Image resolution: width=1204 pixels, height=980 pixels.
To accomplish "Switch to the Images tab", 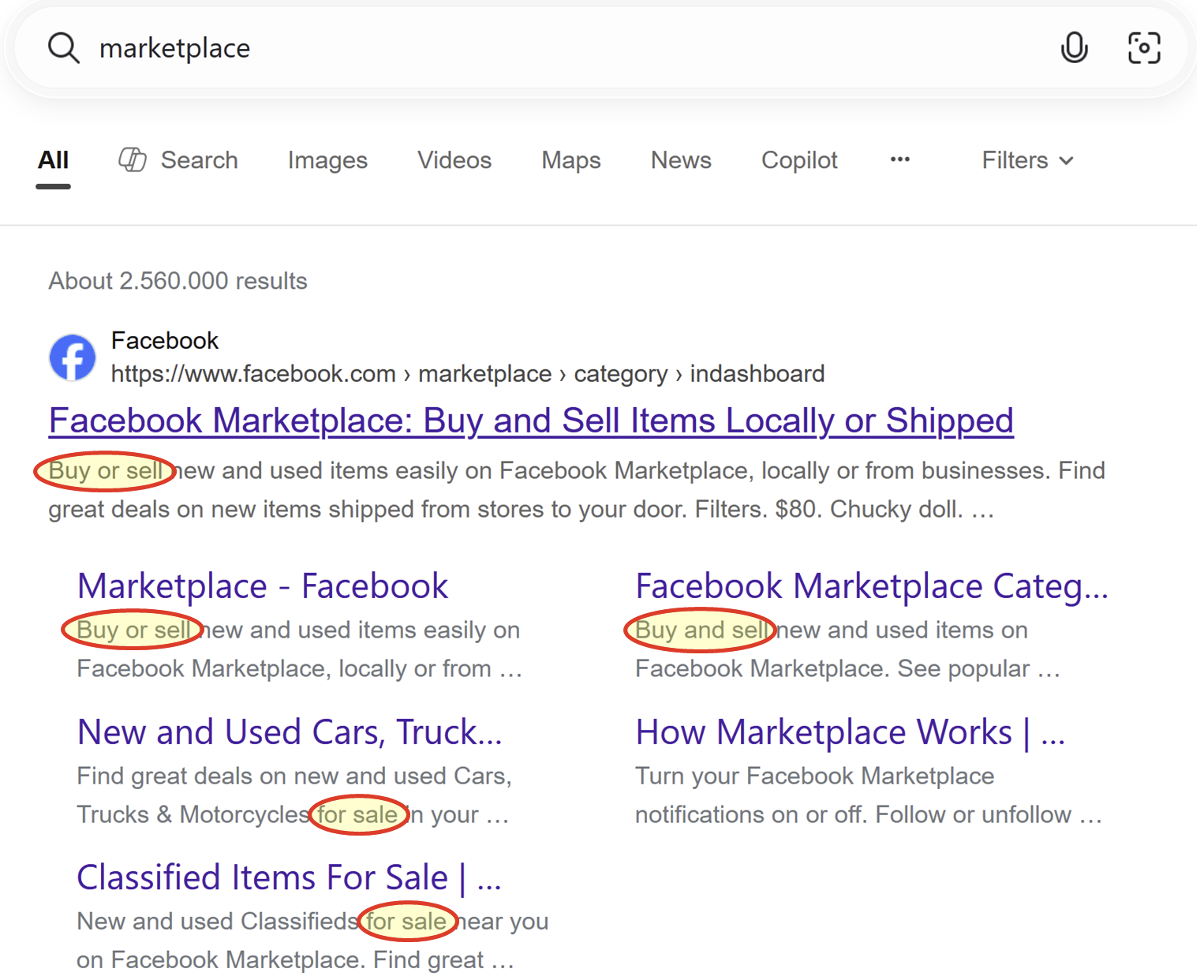I will [327, 160].
